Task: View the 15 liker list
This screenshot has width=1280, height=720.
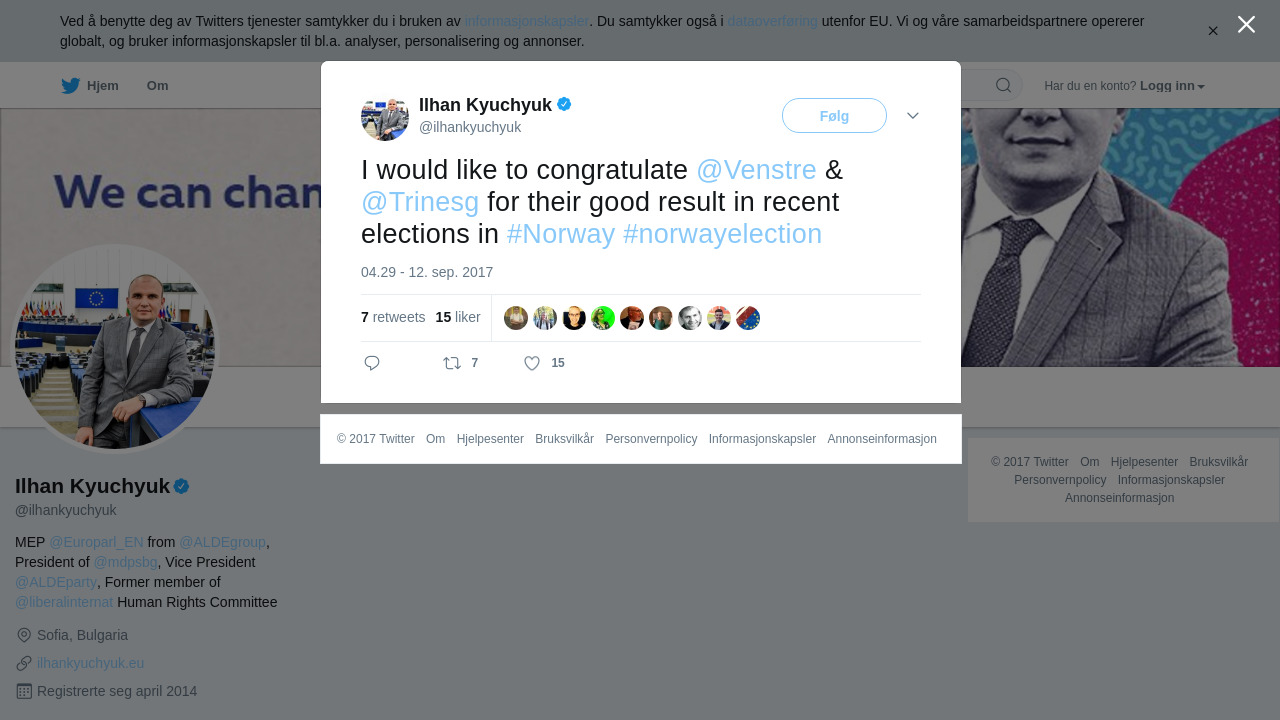Action: [x=458, y=317]
